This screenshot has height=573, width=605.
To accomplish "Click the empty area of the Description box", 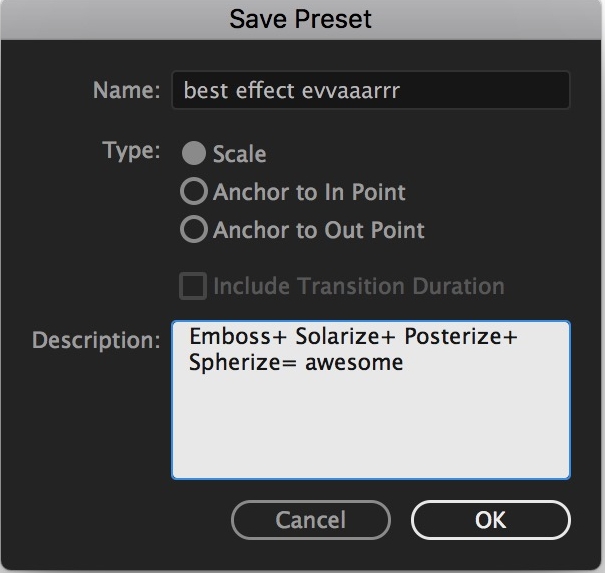I will click(x=370, y=428).
